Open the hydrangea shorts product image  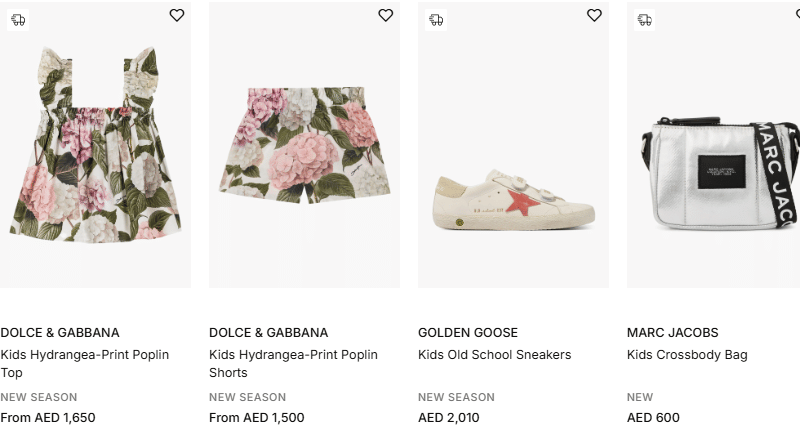(x=304, y=155)
